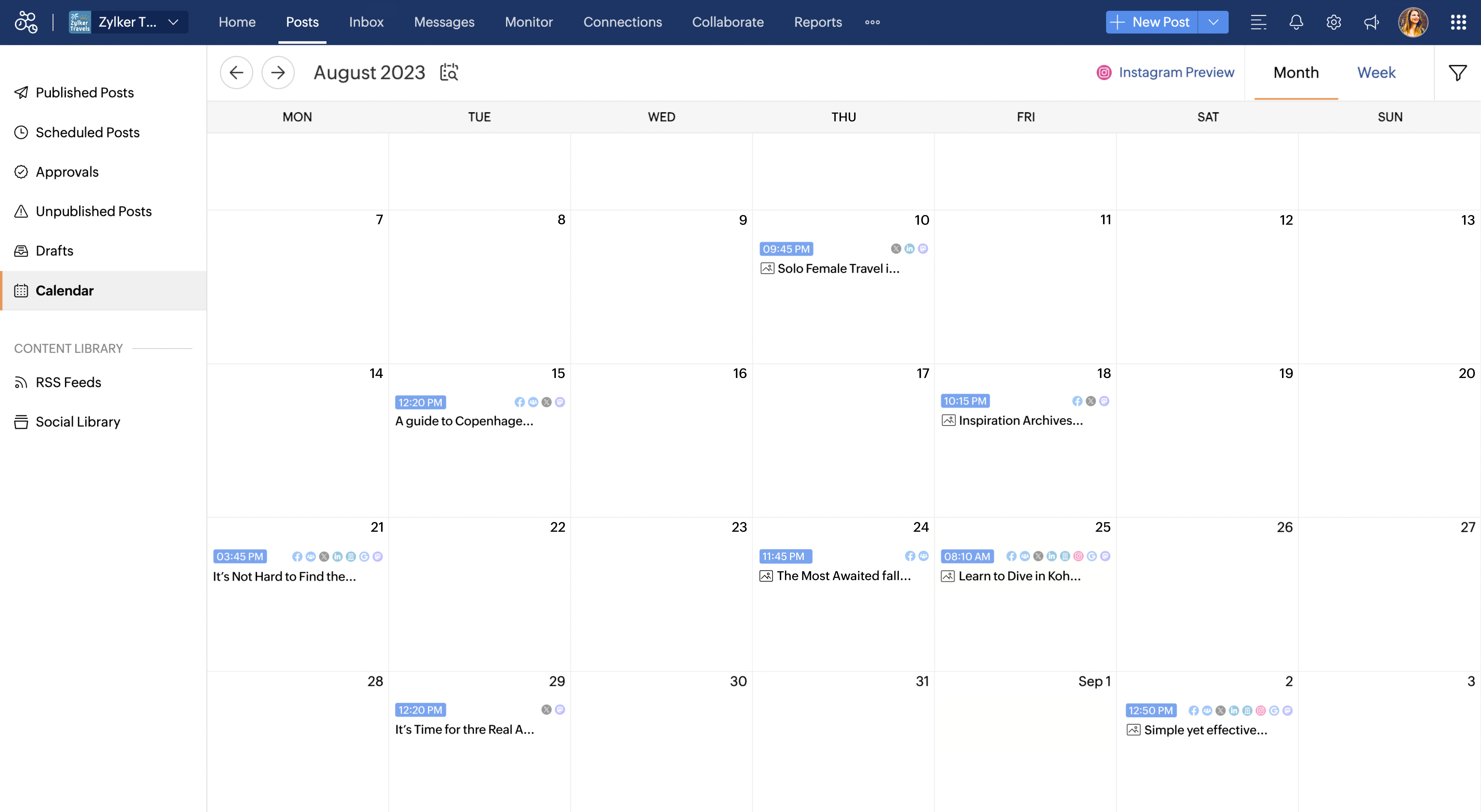Open Drafts in sidebar

point(54,251)
